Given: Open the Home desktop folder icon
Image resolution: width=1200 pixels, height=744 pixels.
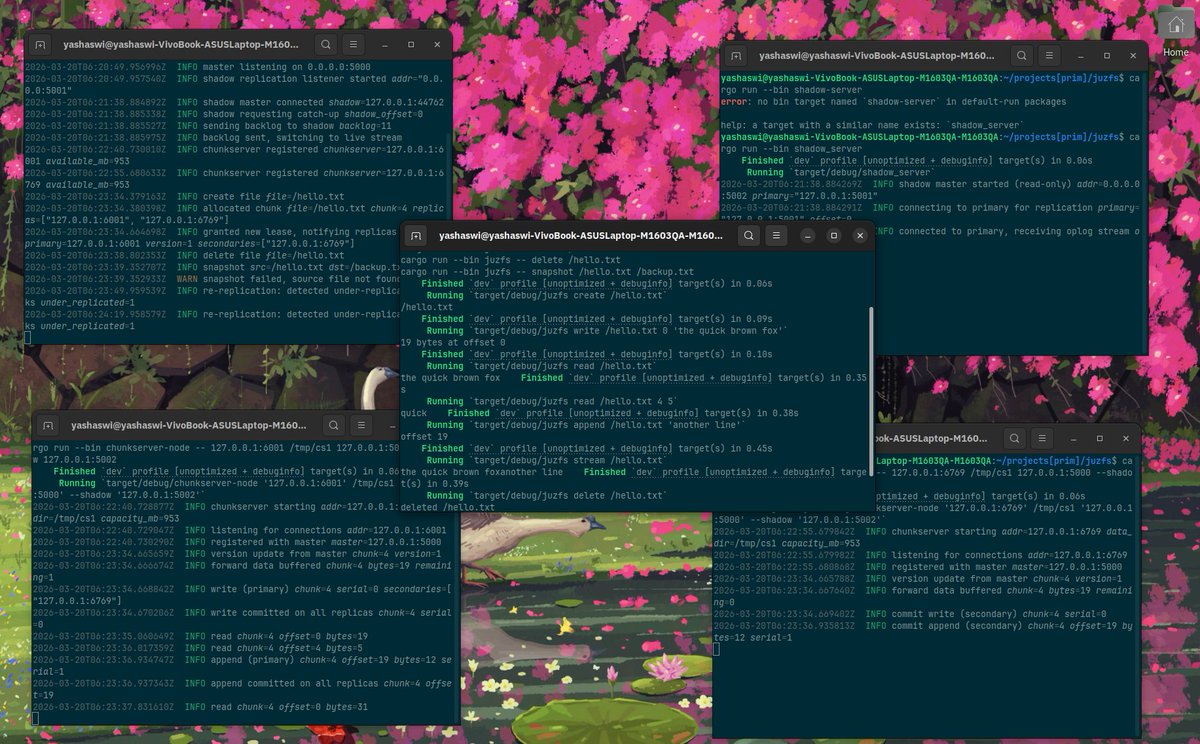Looking at the screenshot, I should click(1176, 34).
